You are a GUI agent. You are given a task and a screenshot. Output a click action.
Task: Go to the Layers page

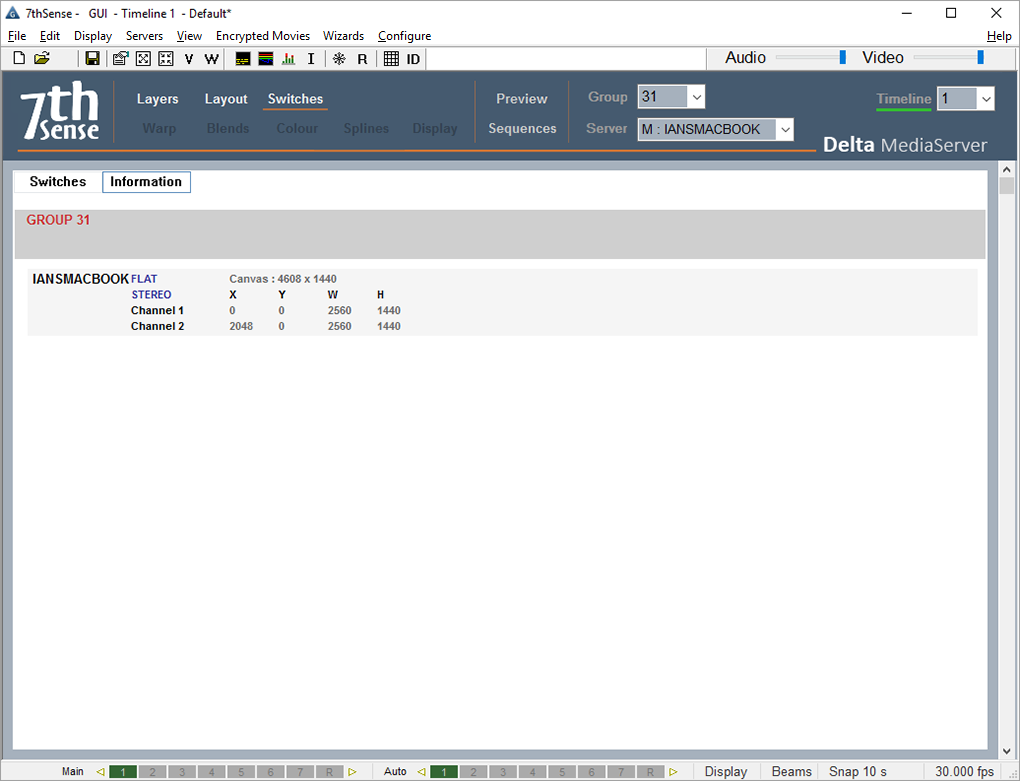pyautogui.click(x=157, y=99)
